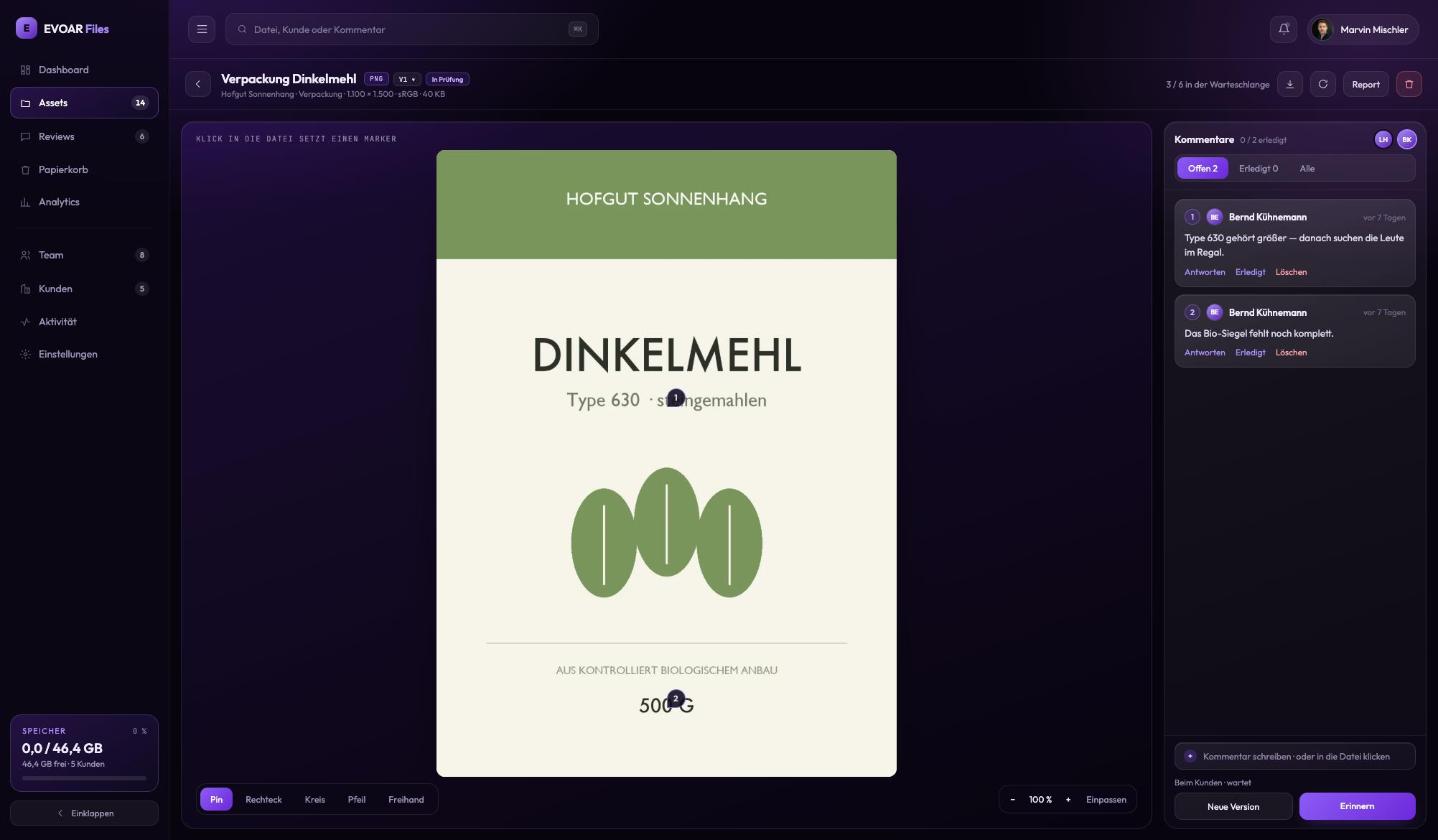The height and width of the screenshot is (840, 1438).
Task: Collapse sidebar with Einklappen
Action: coord(84,813)
